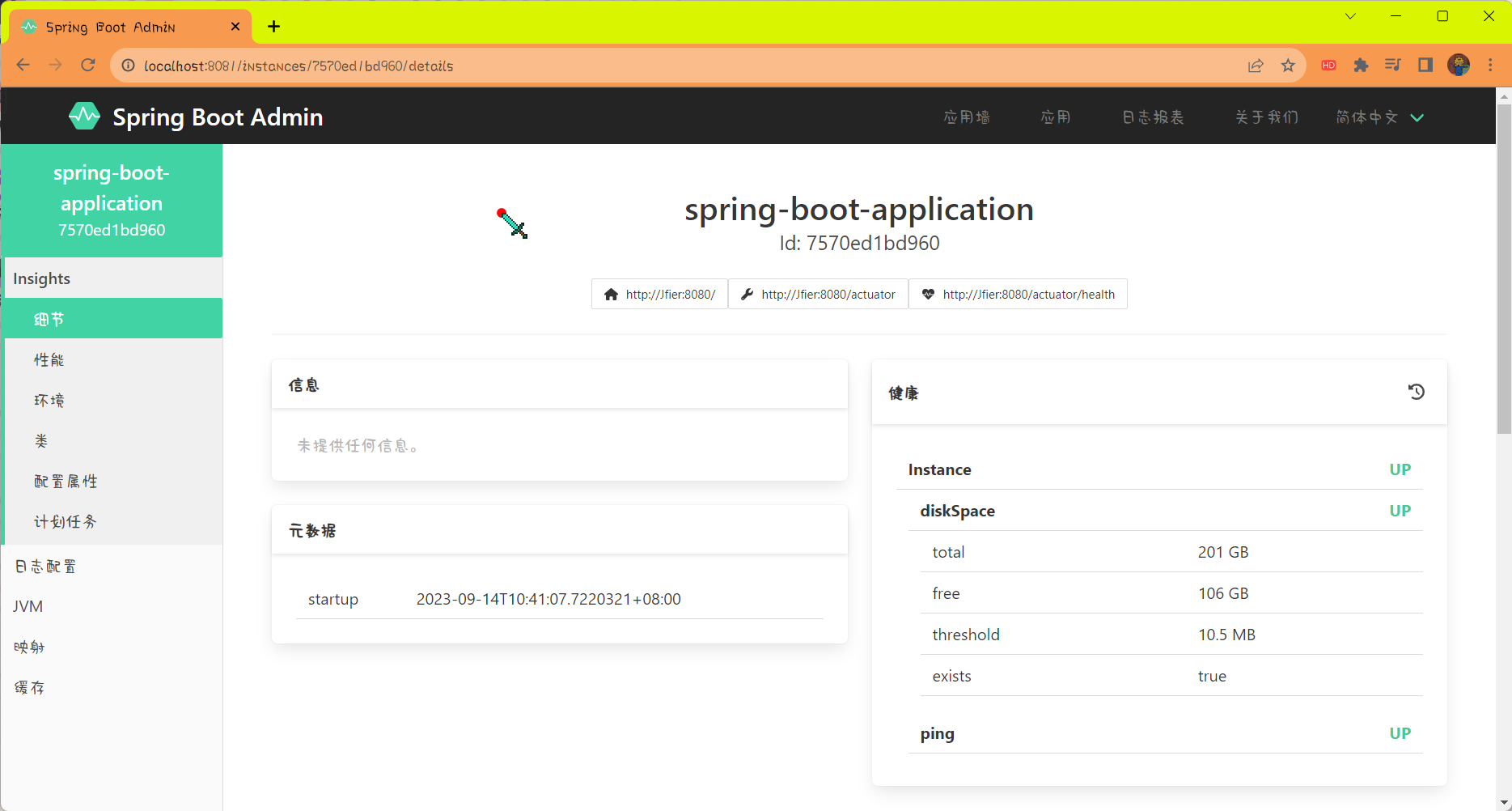Open the JVM sidebar section
This screenshot has width=1512, height=811.
tap(112, 606)
